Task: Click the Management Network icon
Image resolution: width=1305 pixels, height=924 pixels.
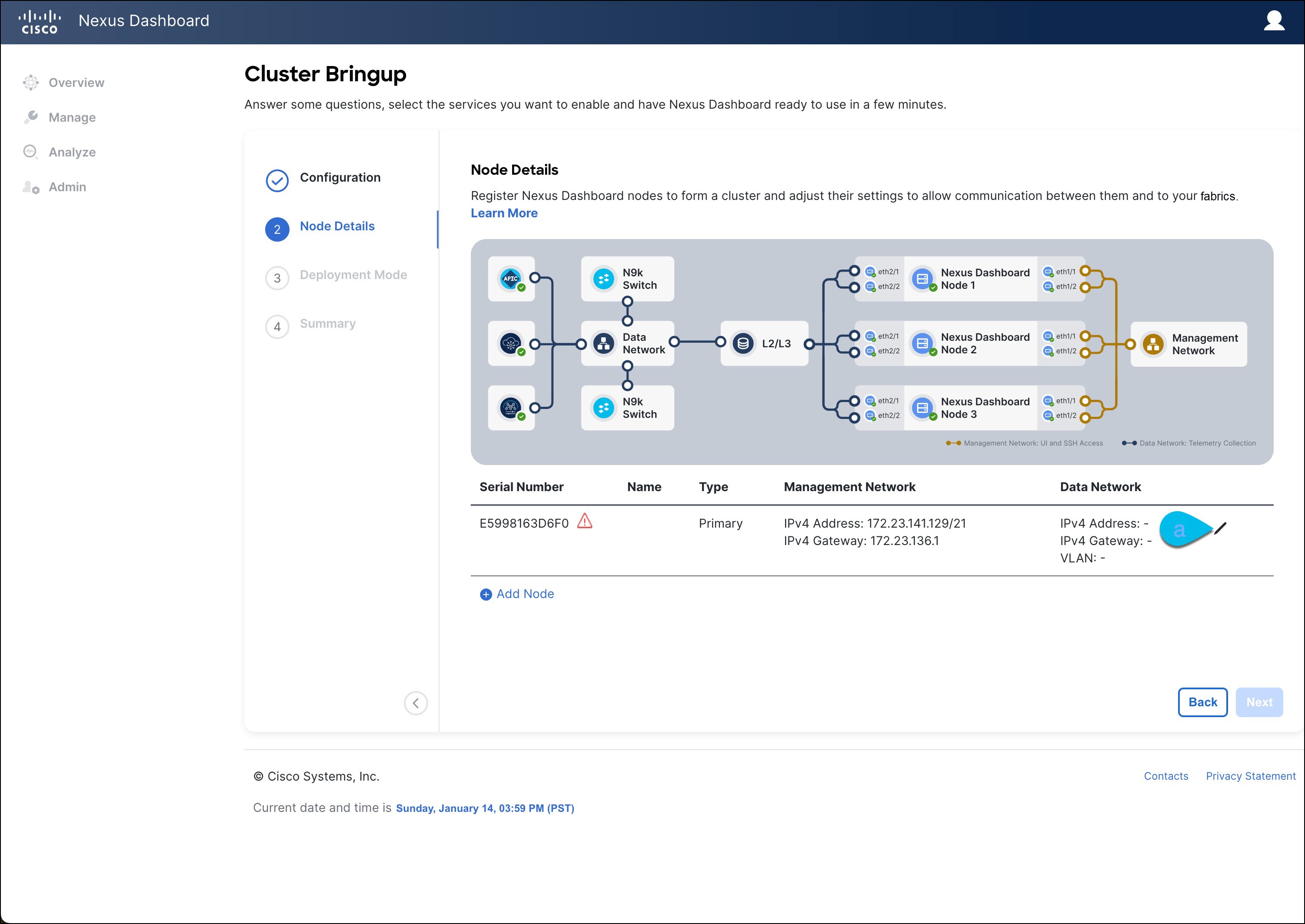Action: click(1153, 344)
